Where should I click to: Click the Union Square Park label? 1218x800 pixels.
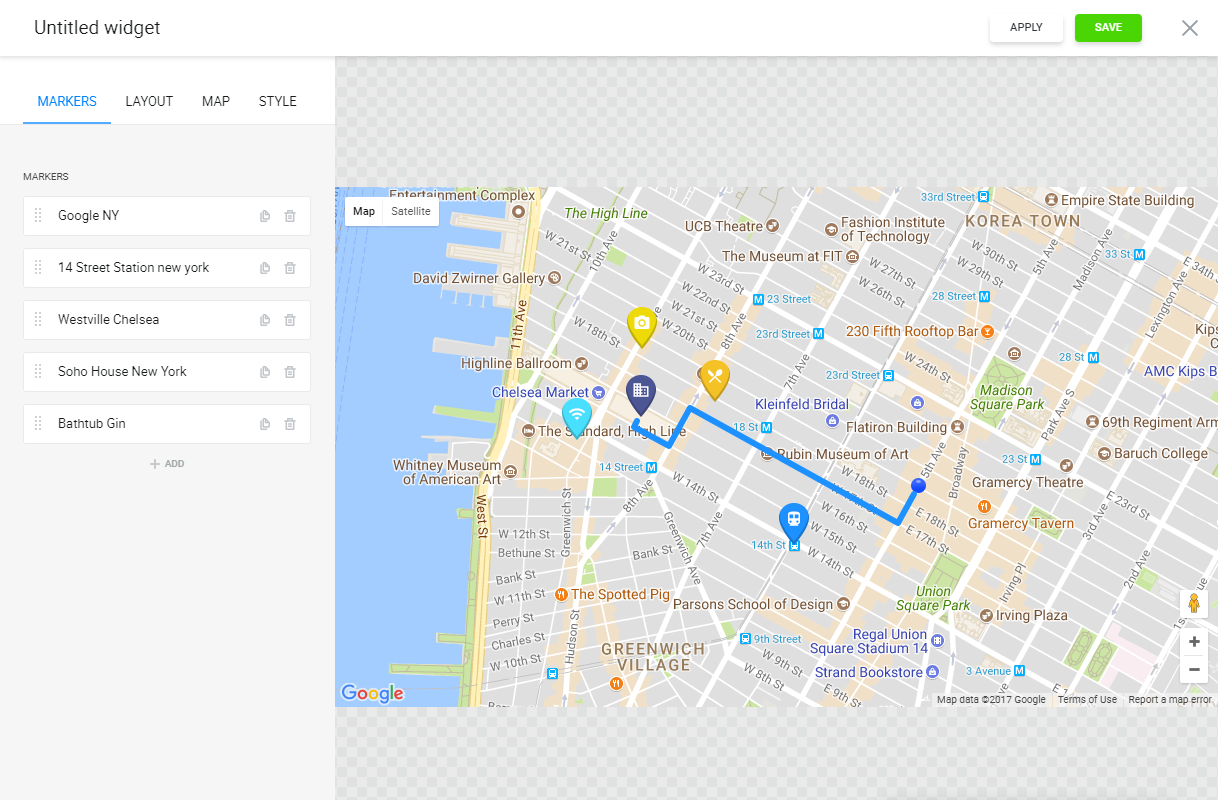(933, 598)
